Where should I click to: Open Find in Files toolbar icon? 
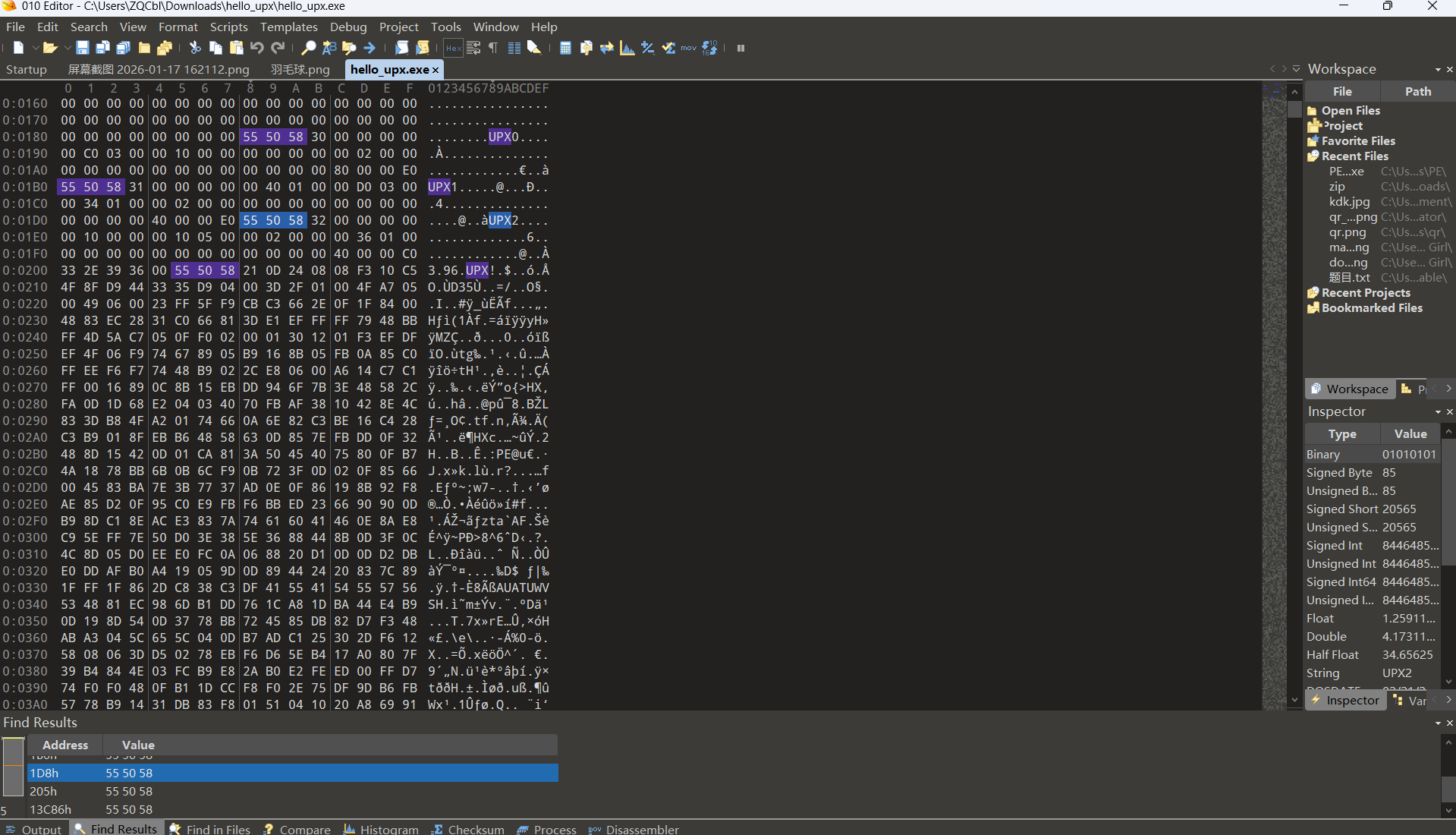click(349, 48)
